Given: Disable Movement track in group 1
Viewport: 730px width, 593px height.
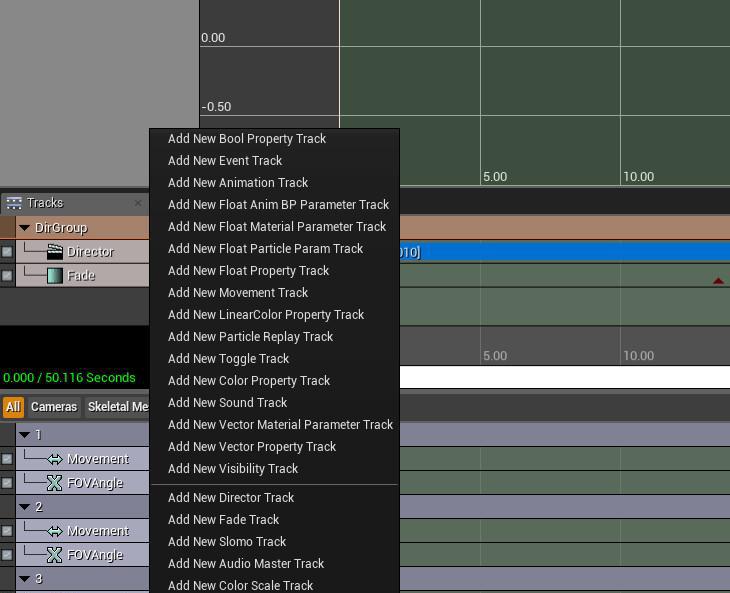Looking at the screenshot, I should 7,459.
